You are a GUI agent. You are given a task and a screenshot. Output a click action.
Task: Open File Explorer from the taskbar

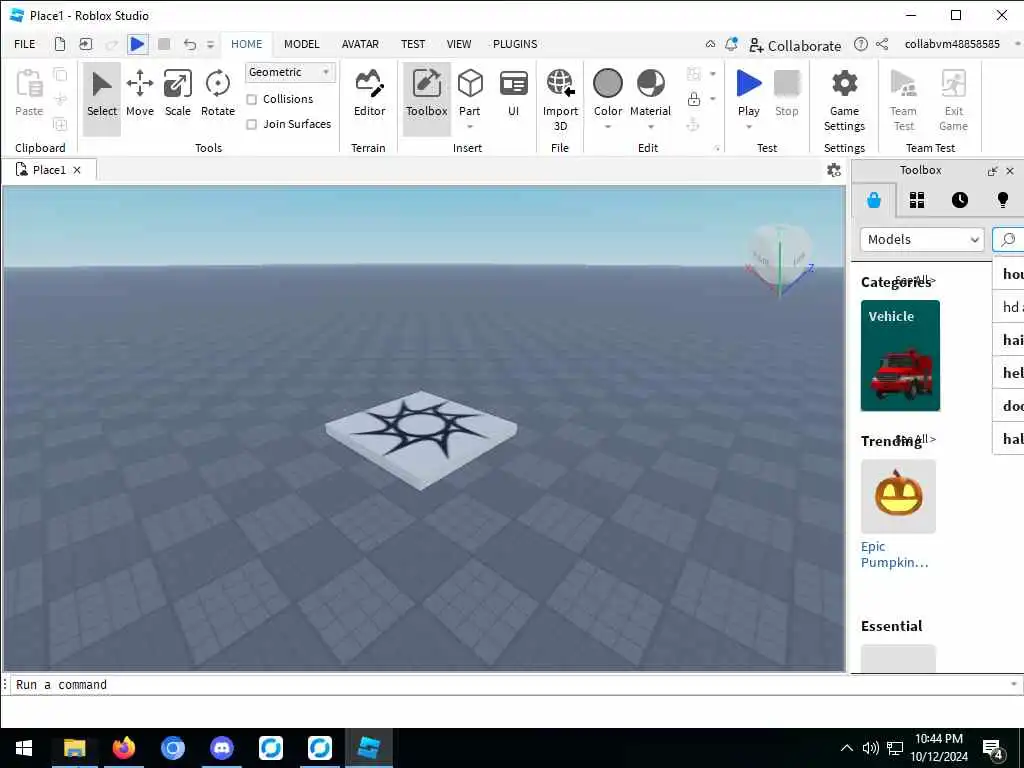point(74,748)
